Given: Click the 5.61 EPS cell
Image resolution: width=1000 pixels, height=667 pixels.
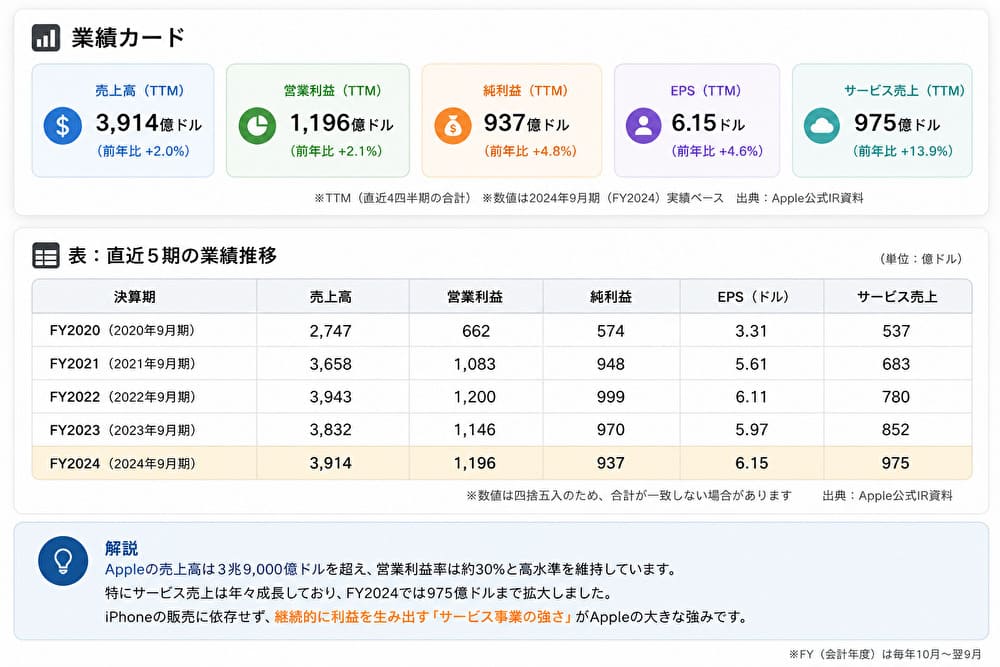Looking at the screenshot, I should 751,364.
